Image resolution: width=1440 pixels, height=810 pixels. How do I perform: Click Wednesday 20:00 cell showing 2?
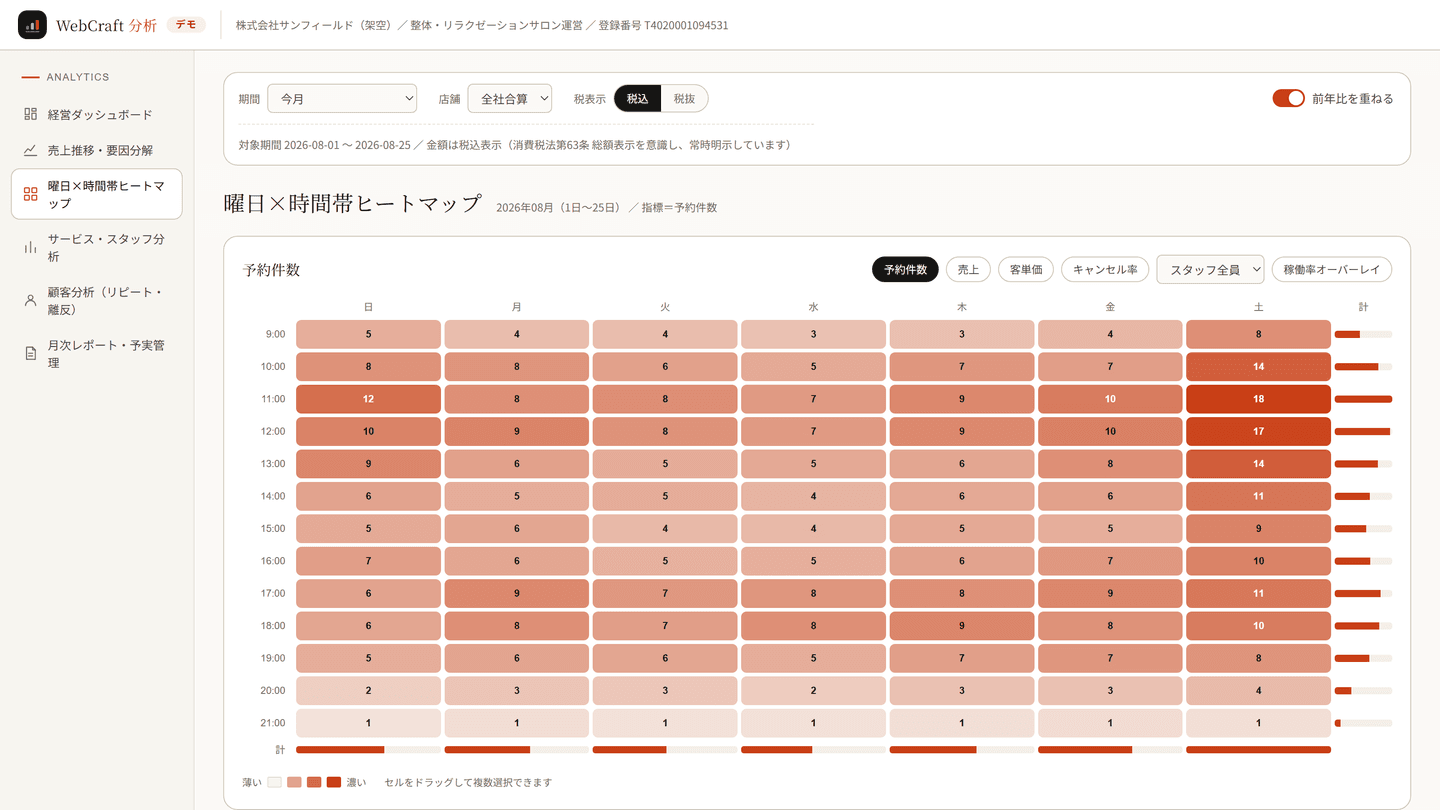coord(813,690)
